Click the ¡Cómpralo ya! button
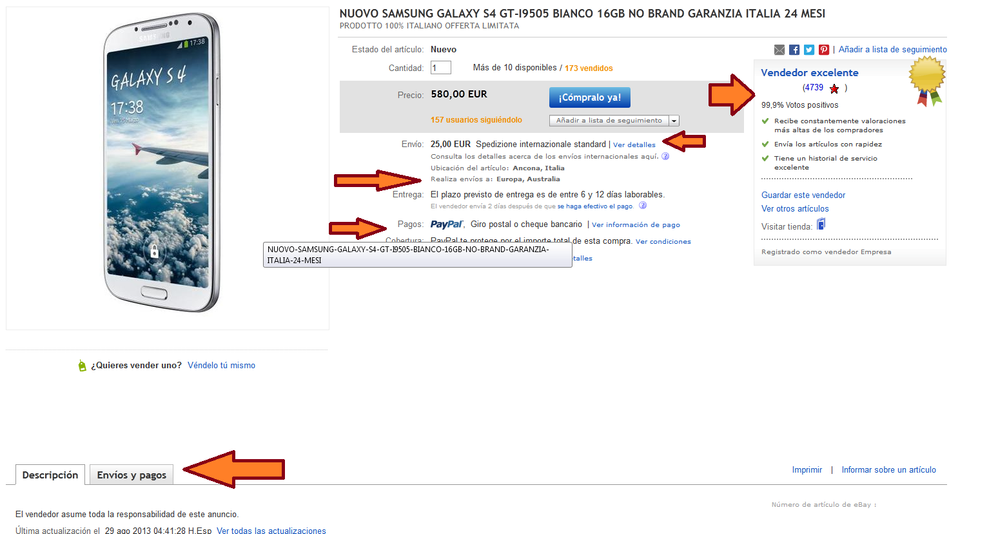998x534 pixels. click(x=589, y=97)
